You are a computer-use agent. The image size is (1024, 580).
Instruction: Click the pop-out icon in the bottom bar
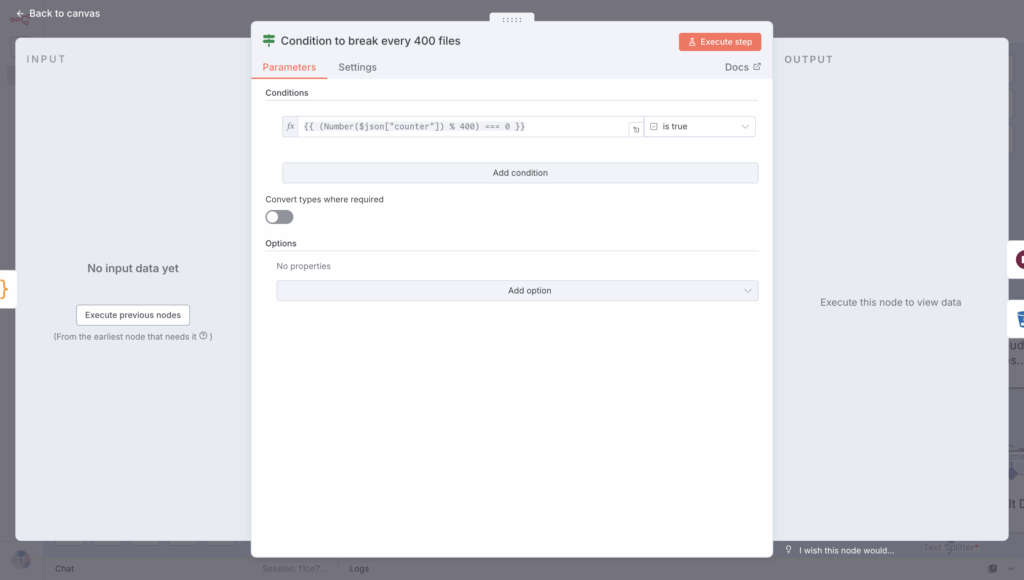[x=992, y=568]
